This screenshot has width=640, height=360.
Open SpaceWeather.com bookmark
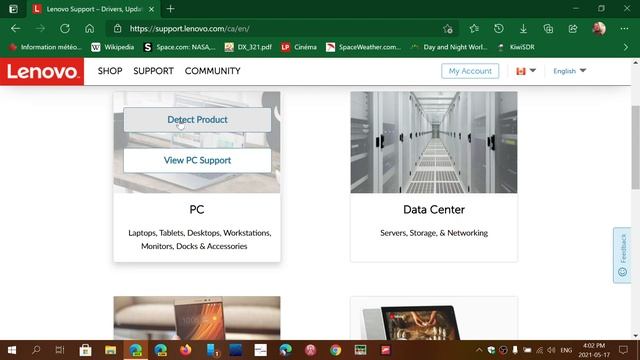coord(363,47)
